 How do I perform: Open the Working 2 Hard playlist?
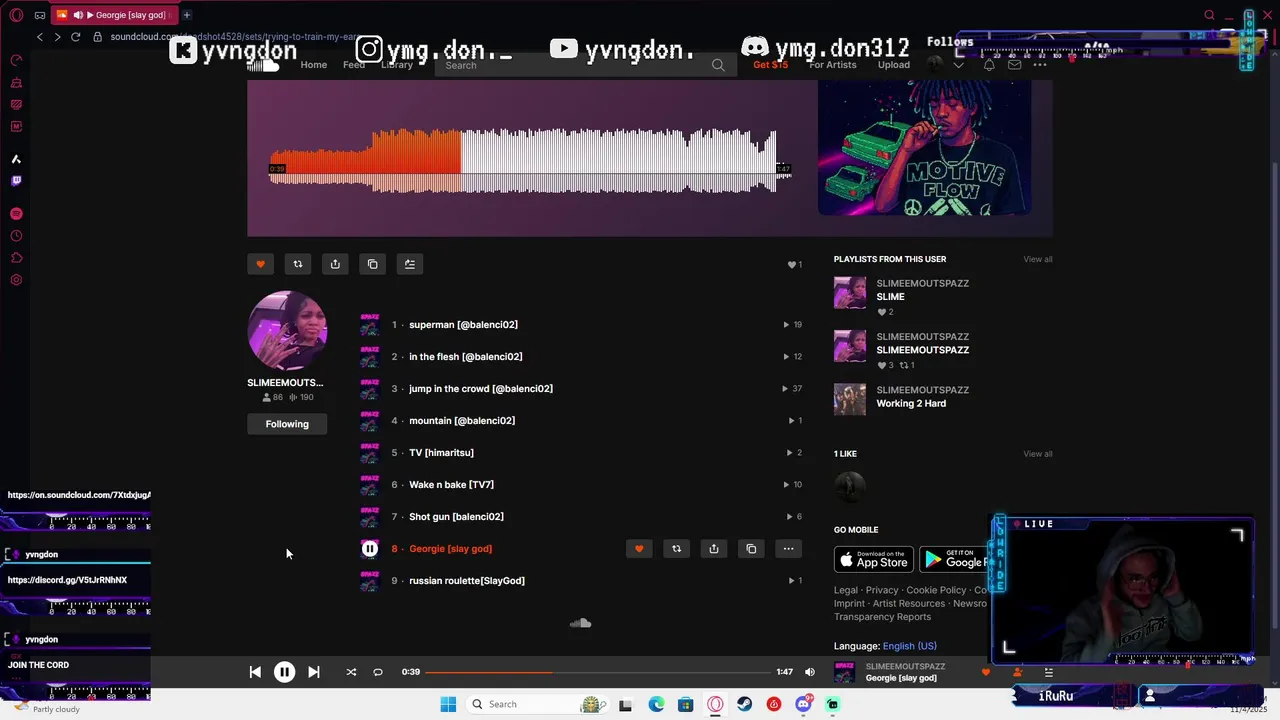point(911,403)
